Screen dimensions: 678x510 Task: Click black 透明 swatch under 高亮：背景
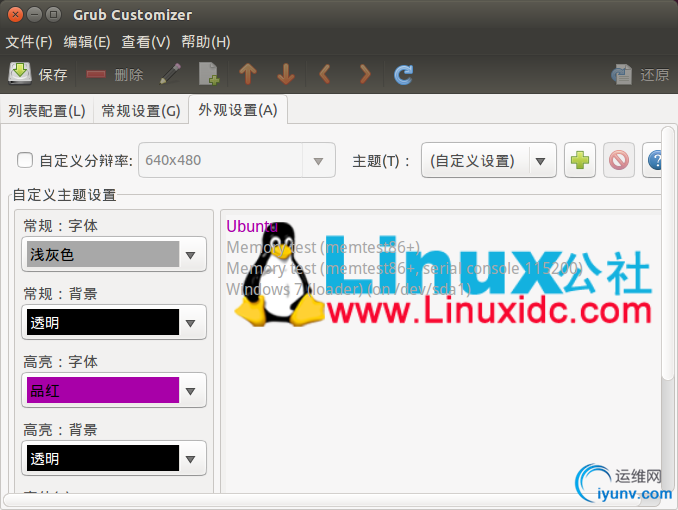103,458
